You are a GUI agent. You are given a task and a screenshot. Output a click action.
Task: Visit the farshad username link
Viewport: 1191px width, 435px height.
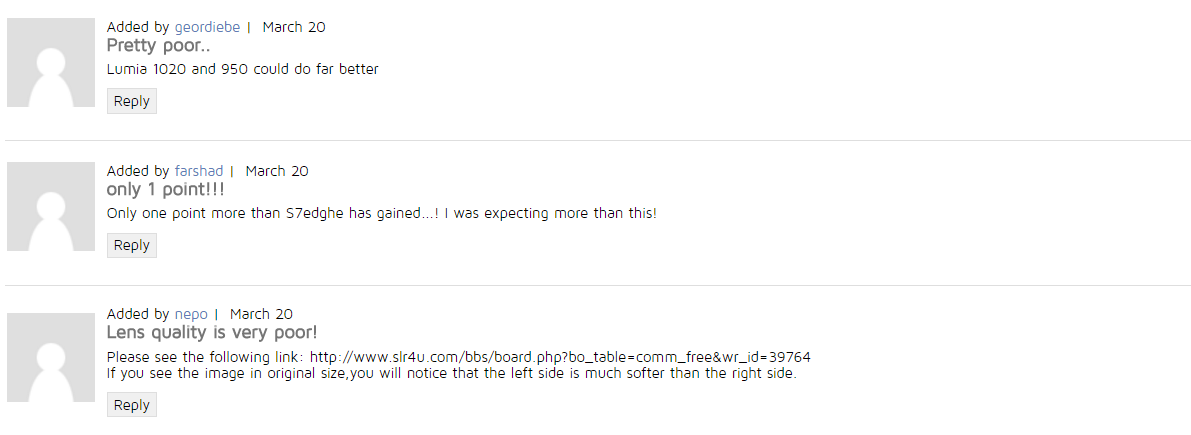point(199,171)
